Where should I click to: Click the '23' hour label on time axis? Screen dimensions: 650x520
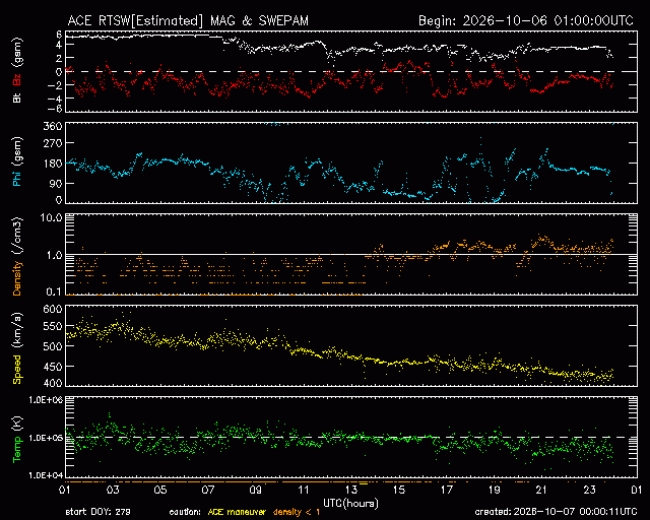click(589, 490)
